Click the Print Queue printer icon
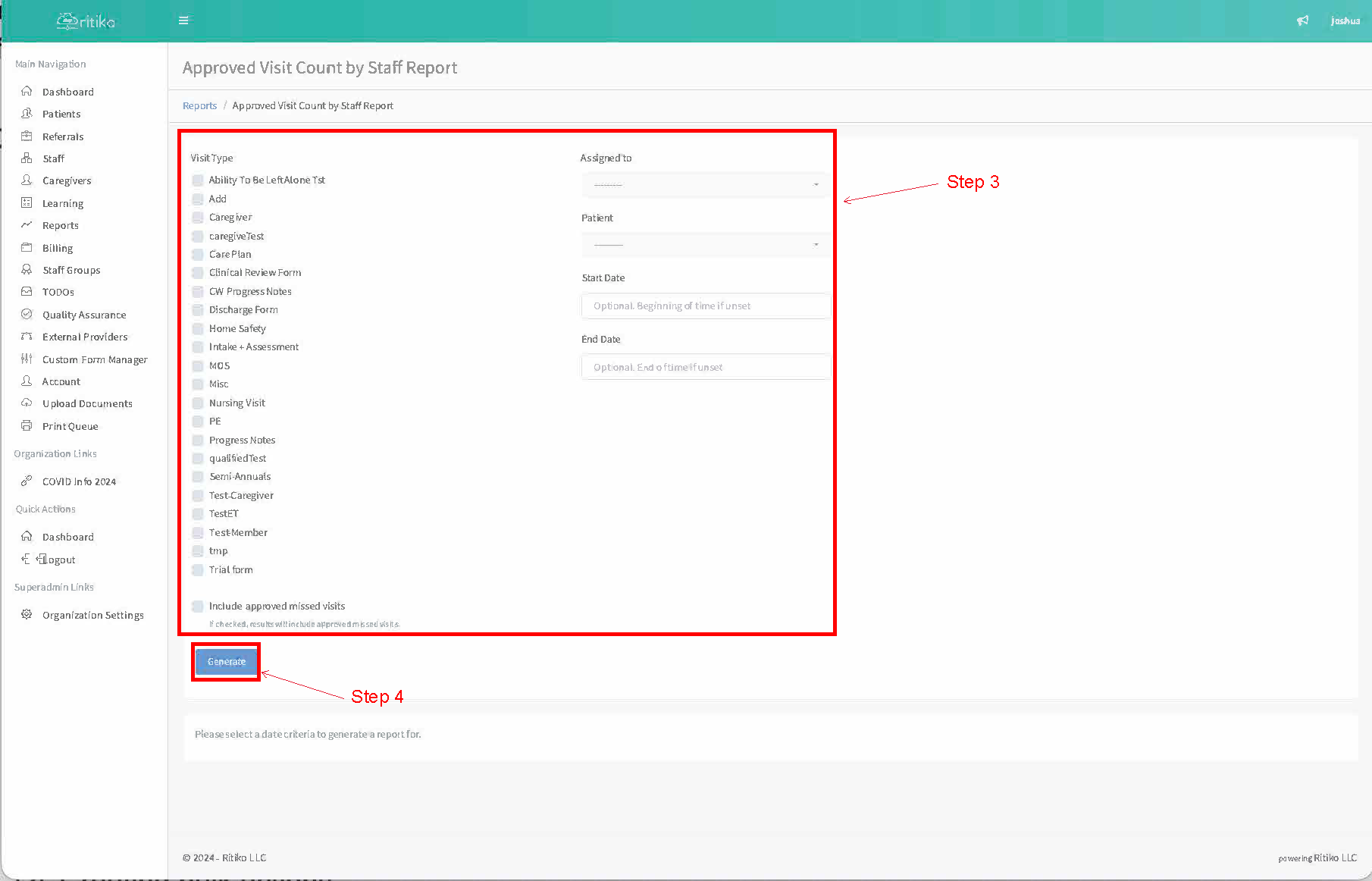 pos(27,426)
